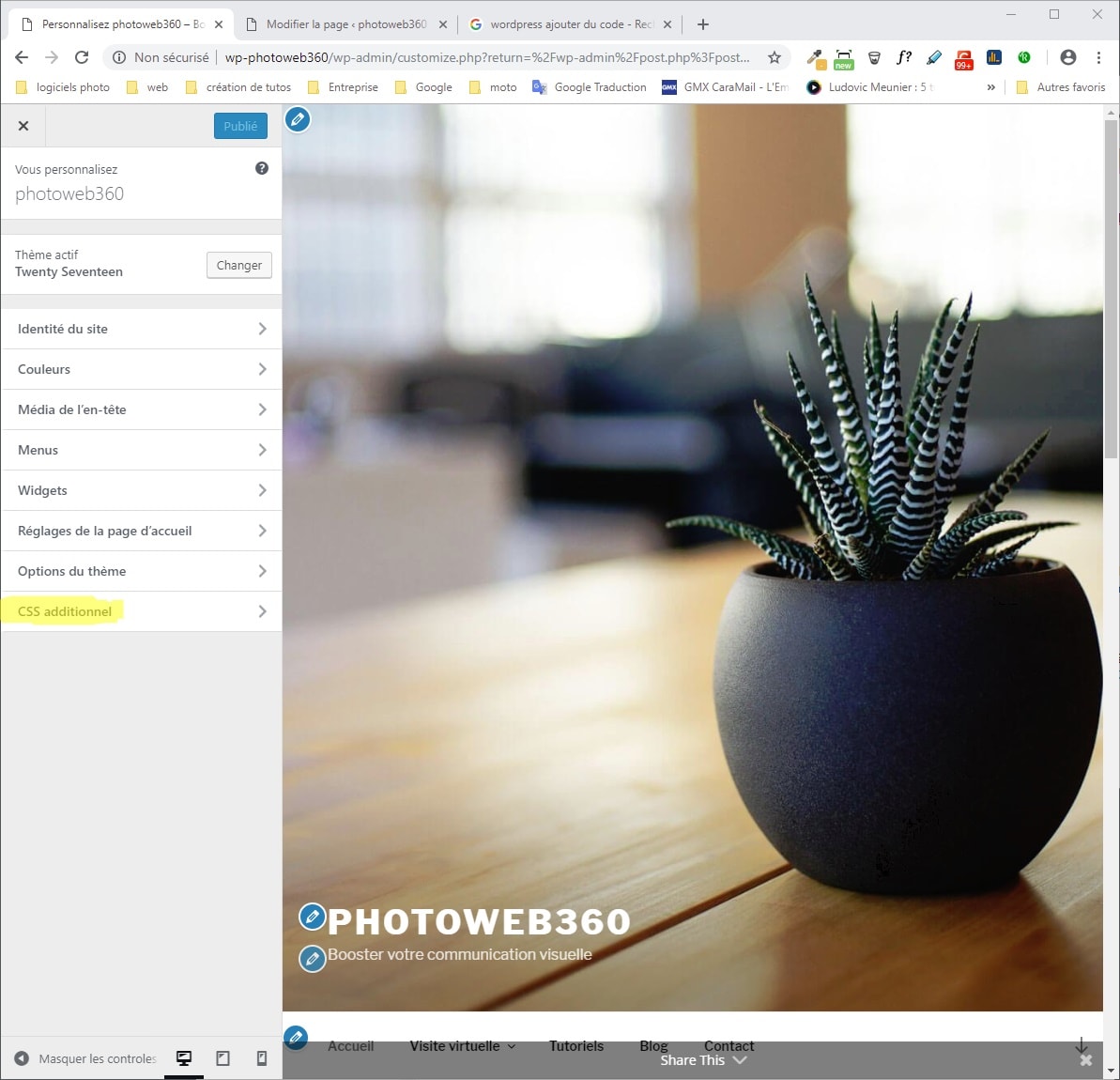This screenshot has width=1120, height=1080.
Task: Open the Autres favoris folder
Action: tap(1061, 87)
